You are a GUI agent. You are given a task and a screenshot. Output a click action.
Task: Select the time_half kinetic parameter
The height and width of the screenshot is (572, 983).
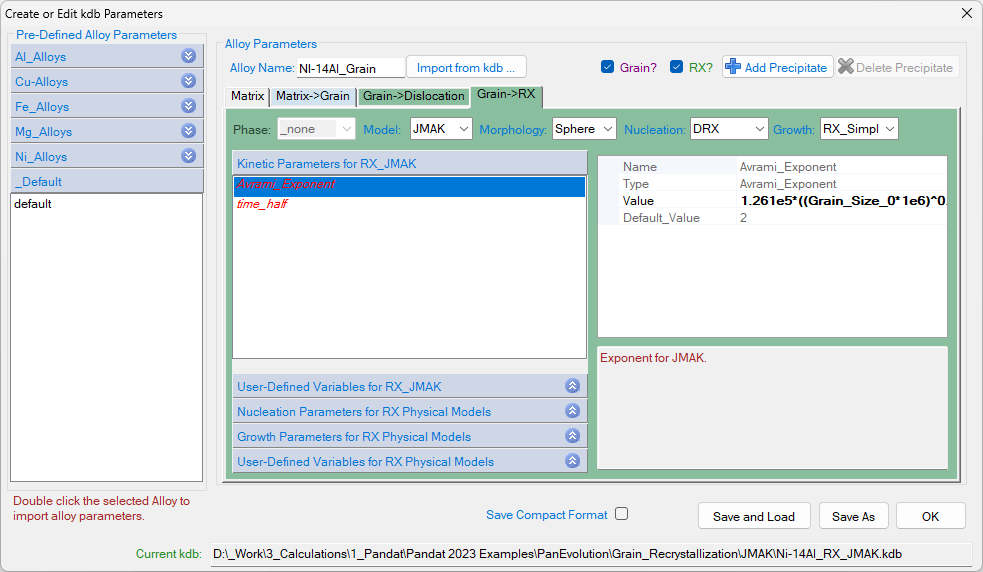pyautogui.click(x=261, y=204)
